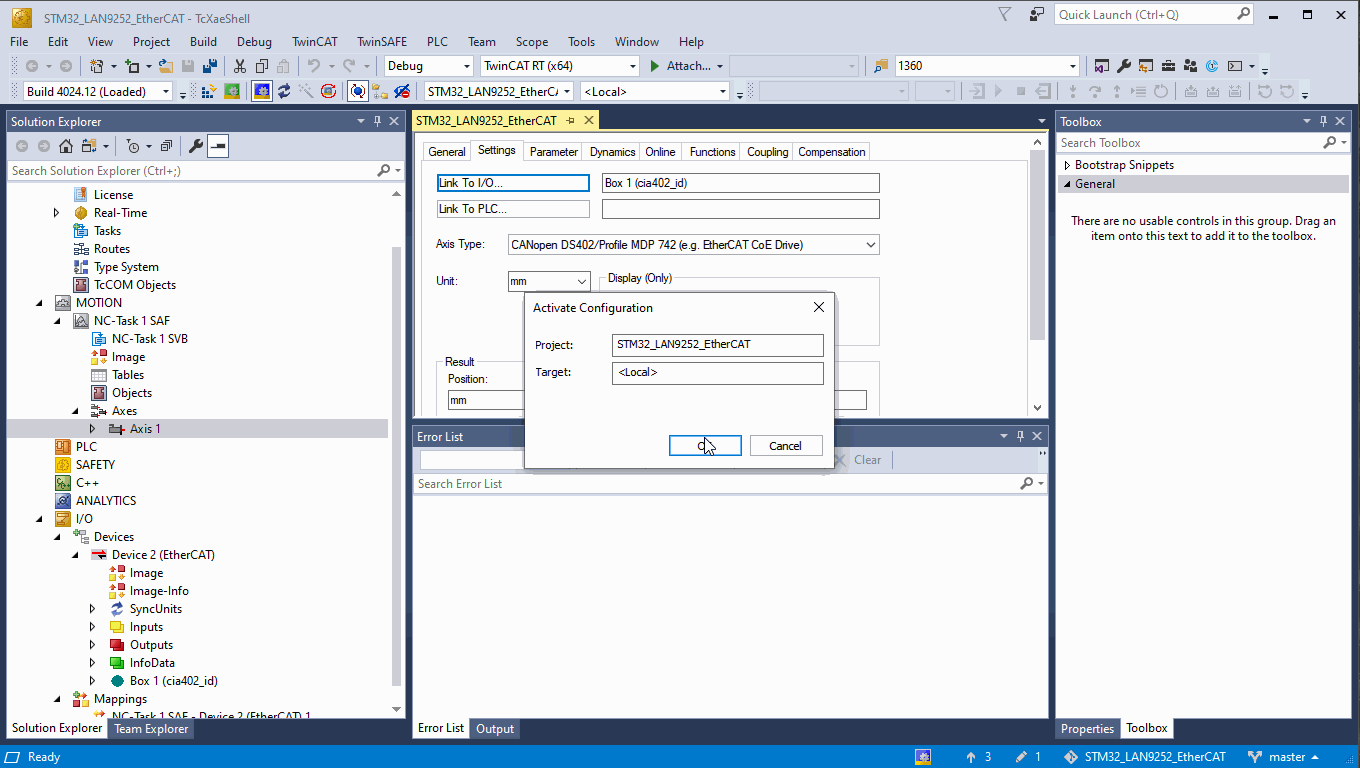Click the Scan magic wand icon
Image resolution: width=1360 pixels, height=768 pixels.
coord(305,92)
